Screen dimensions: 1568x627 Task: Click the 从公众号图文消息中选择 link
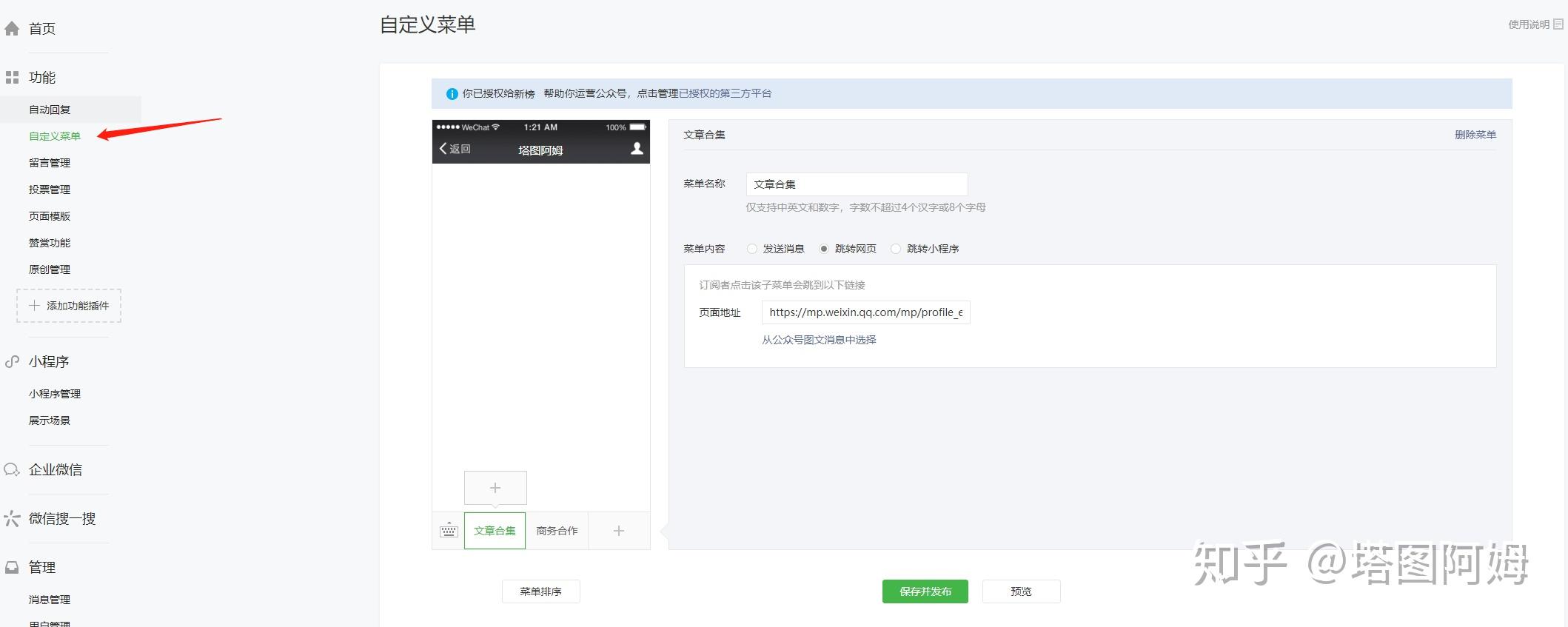click(819, 340)
